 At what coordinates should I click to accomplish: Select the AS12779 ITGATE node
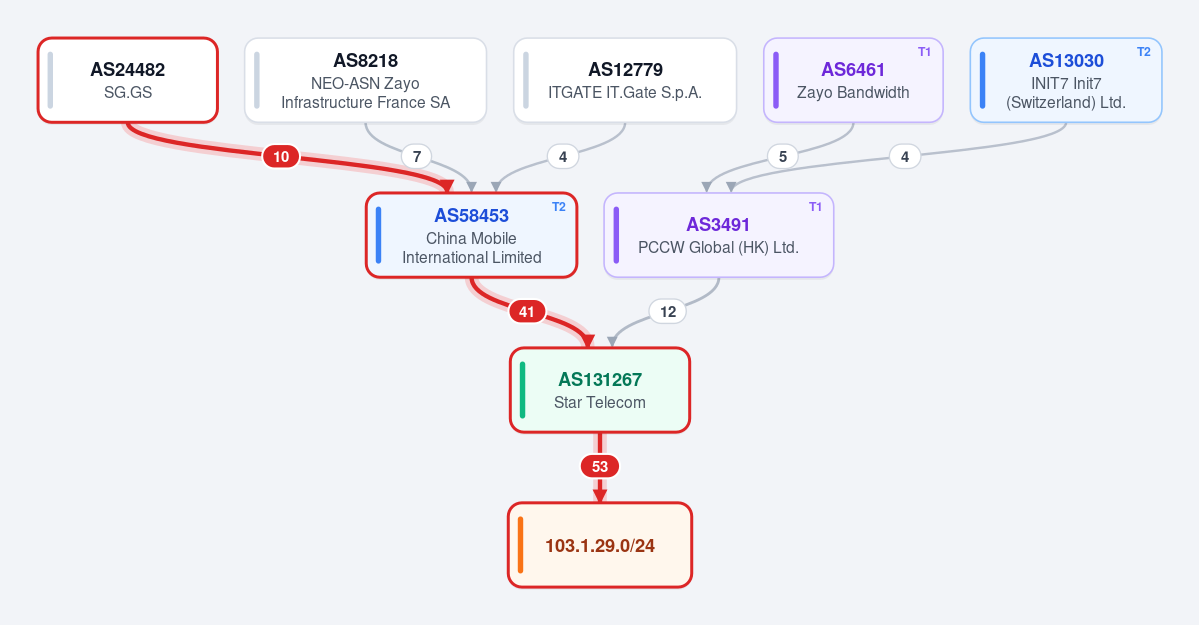tap(625, 80)
